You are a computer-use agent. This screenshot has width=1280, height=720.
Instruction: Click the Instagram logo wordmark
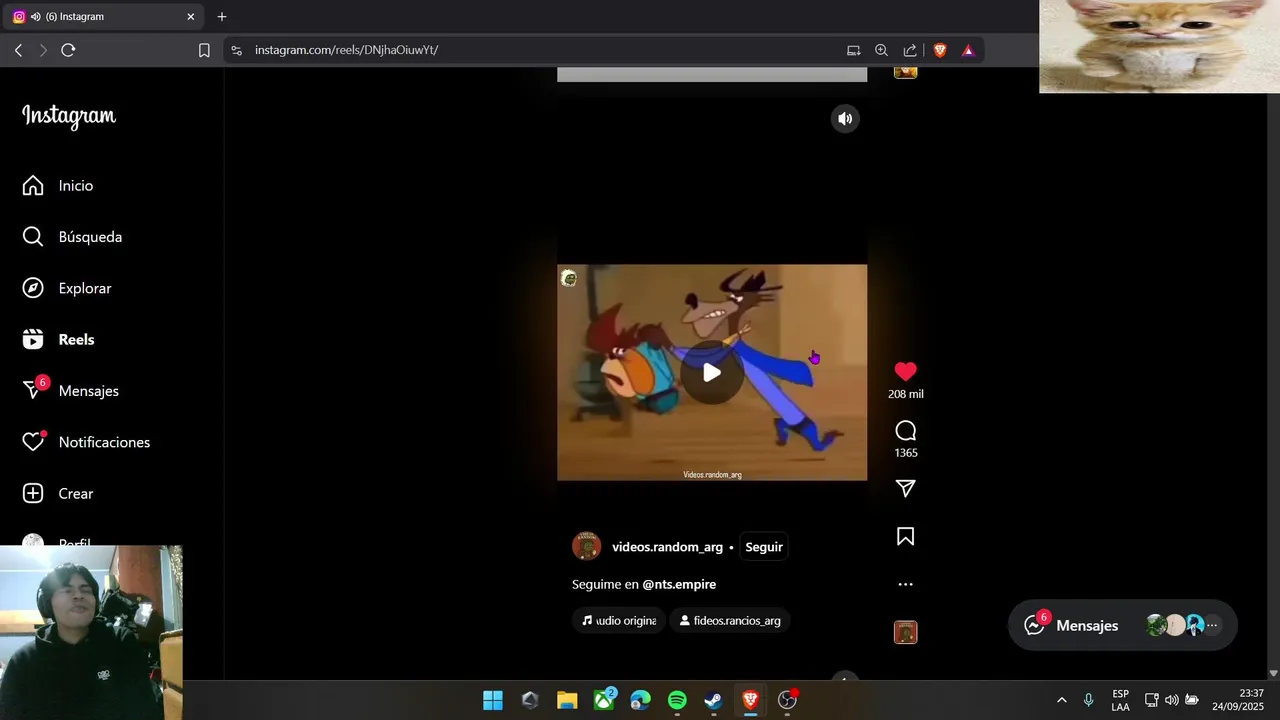tap(69, 116)
